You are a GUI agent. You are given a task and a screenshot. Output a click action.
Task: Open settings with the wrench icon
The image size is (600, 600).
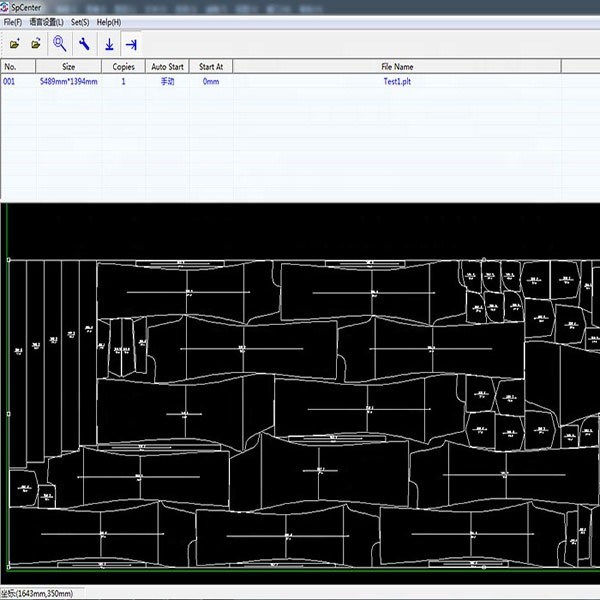(85, 44)
